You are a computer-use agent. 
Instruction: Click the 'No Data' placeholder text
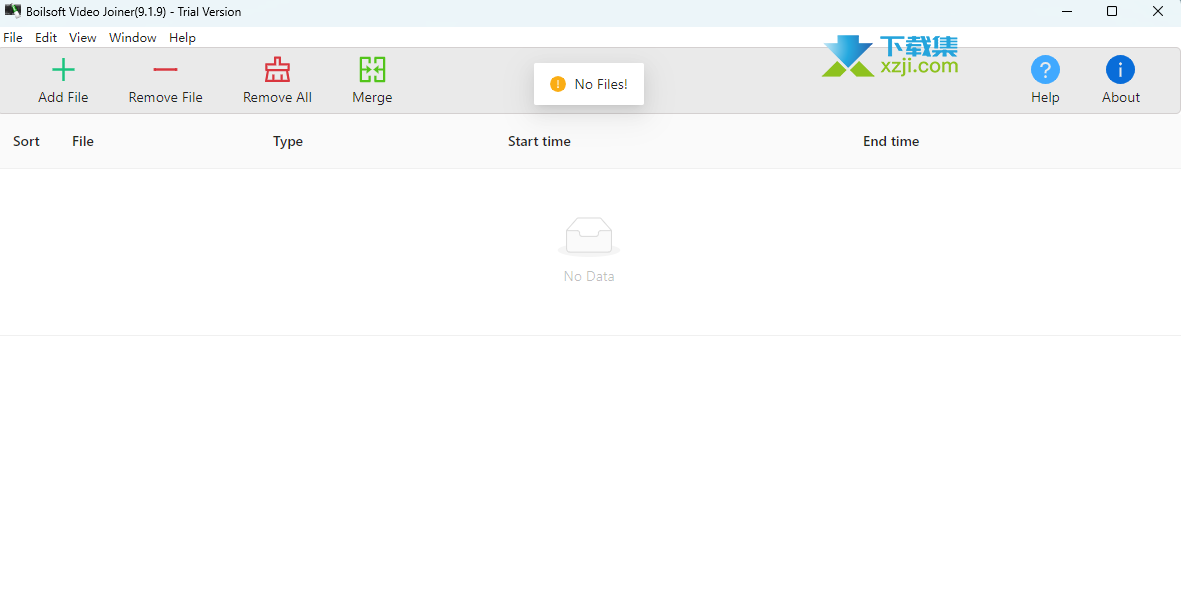coord(589,277)
